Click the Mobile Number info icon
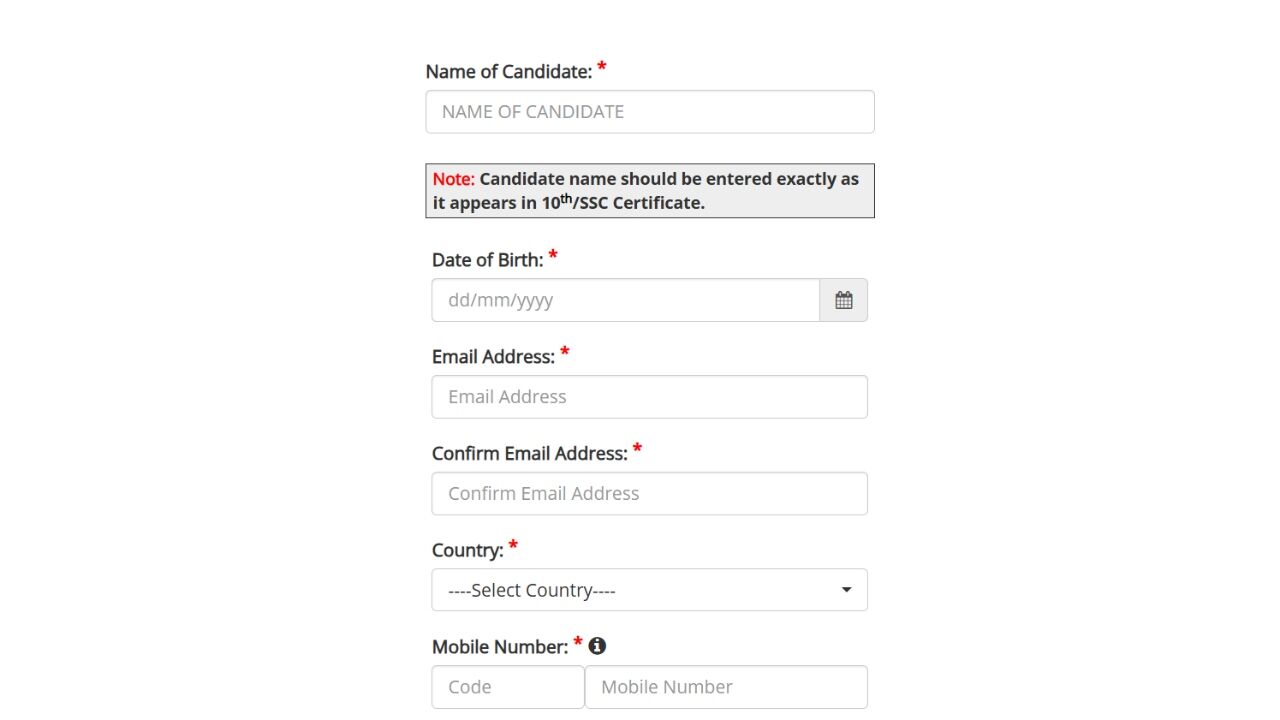 coord(597,646)
